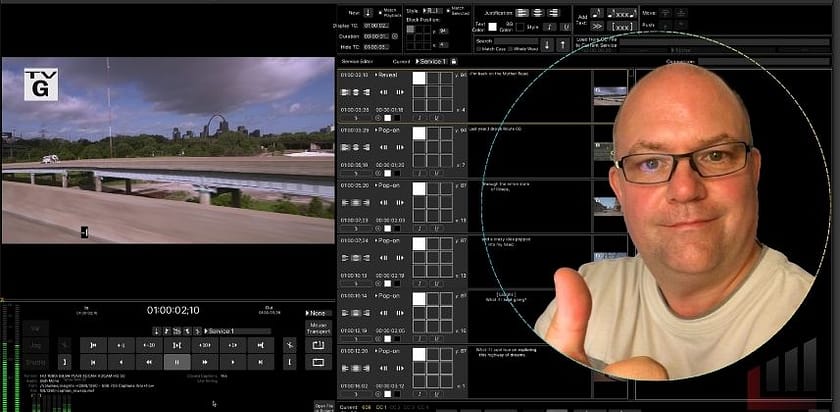Add double chevron >> text button
The height and width of the screenshot is (412, 840).
[x=597, y=26]
